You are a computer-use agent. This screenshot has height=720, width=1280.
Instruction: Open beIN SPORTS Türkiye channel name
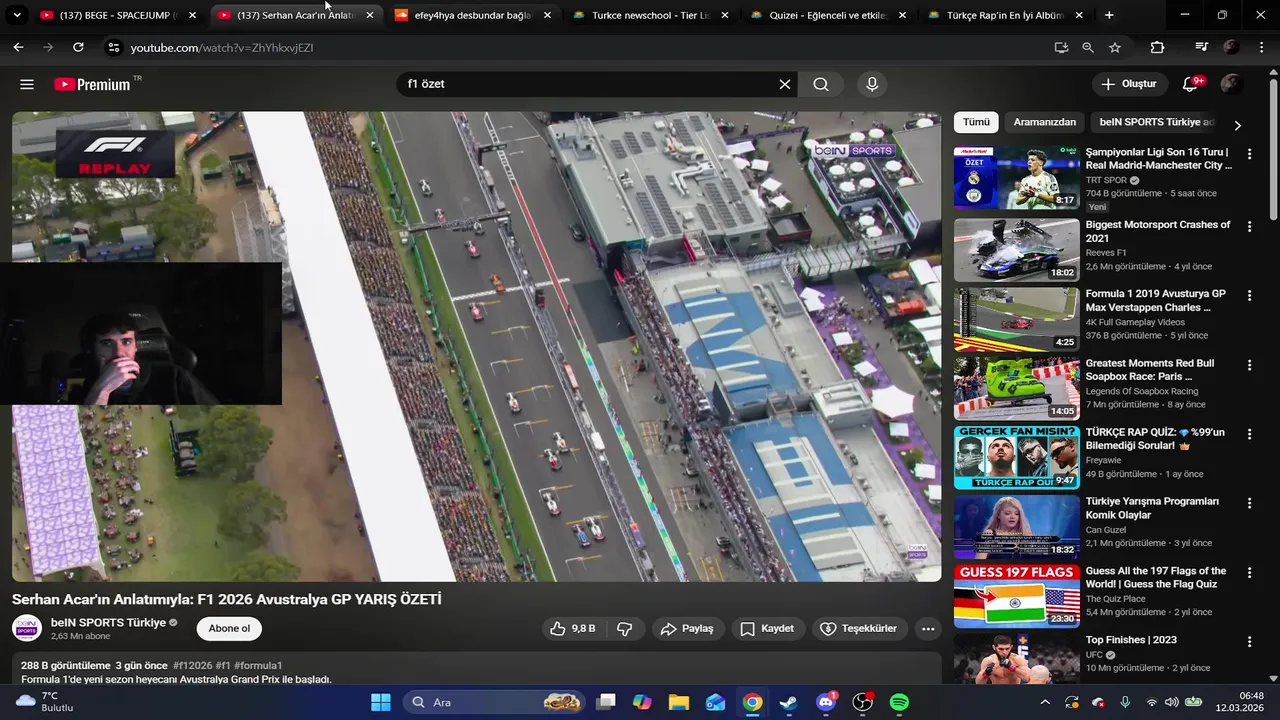[x=108, y=622]
